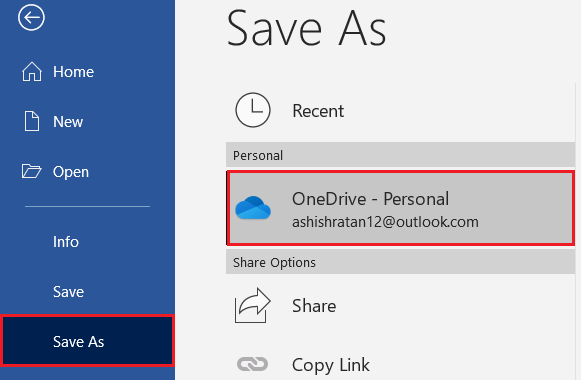Select New in the sidebar
Image resolution: width=581 pixels, height=380 pixels.
(68, 121)
